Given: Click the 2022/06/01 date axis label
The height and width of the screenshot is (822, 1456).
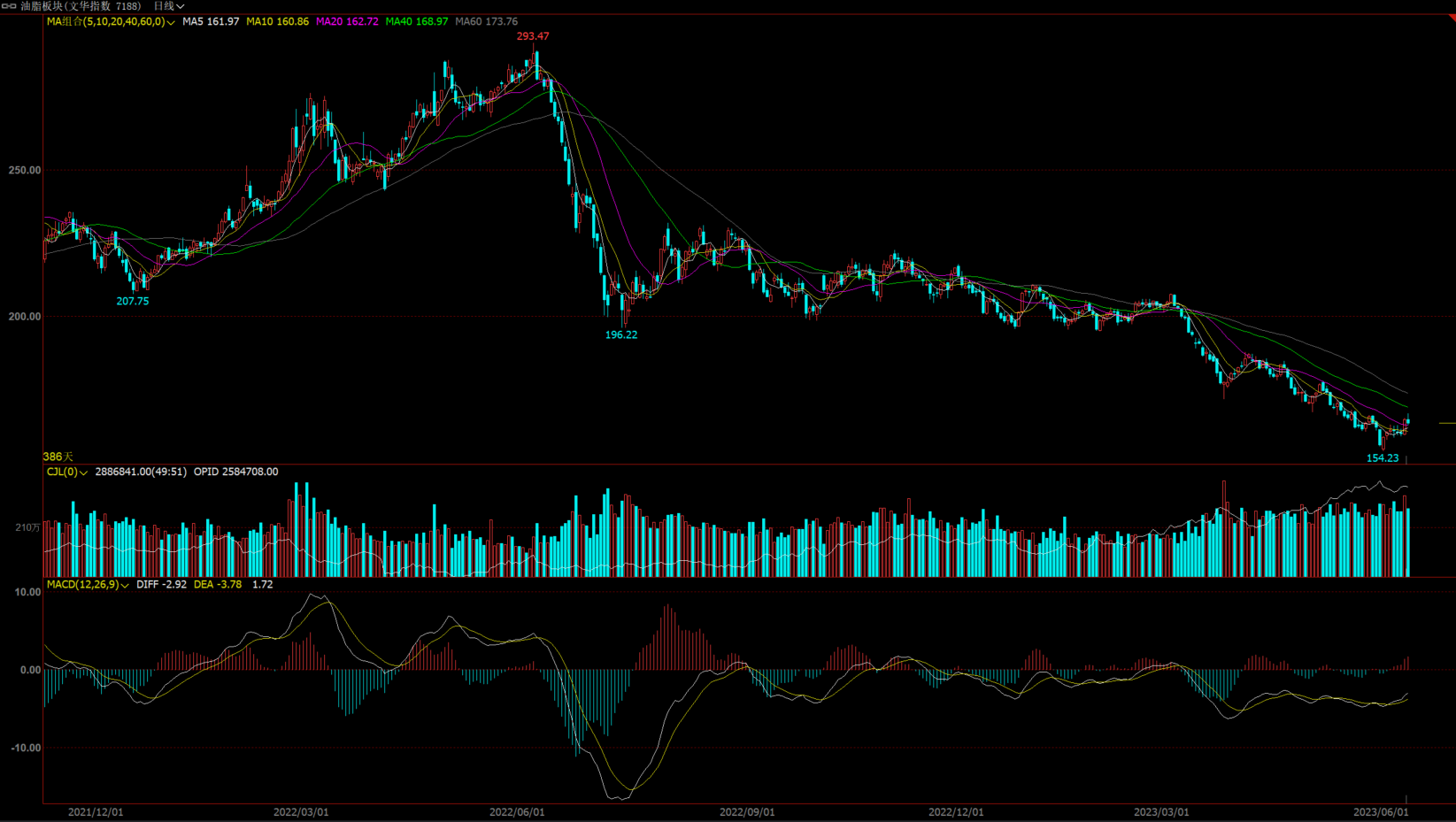Looking at the screenshot, I should [x=517, y=811].
